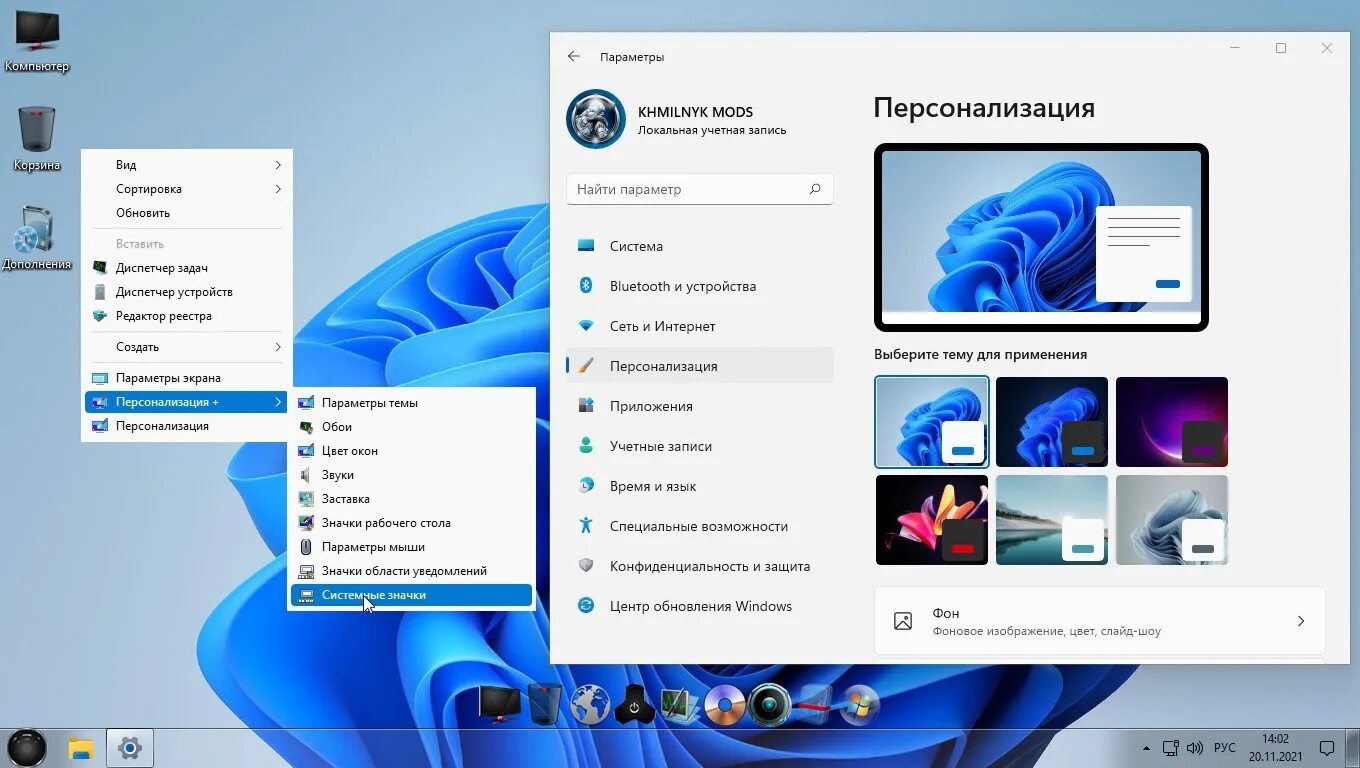Select the plain Персонализация context menu entry
1360x768 pixels.
pos(187,426)
